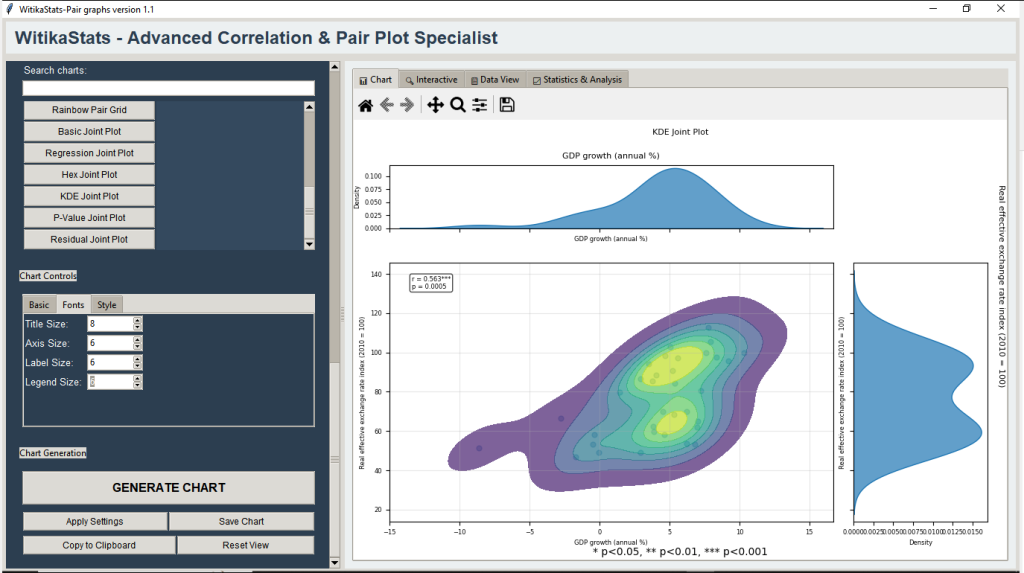Focus the Search charts input field
The width and height of the screenshot is (1024, 573).
(x=168, y=88)
